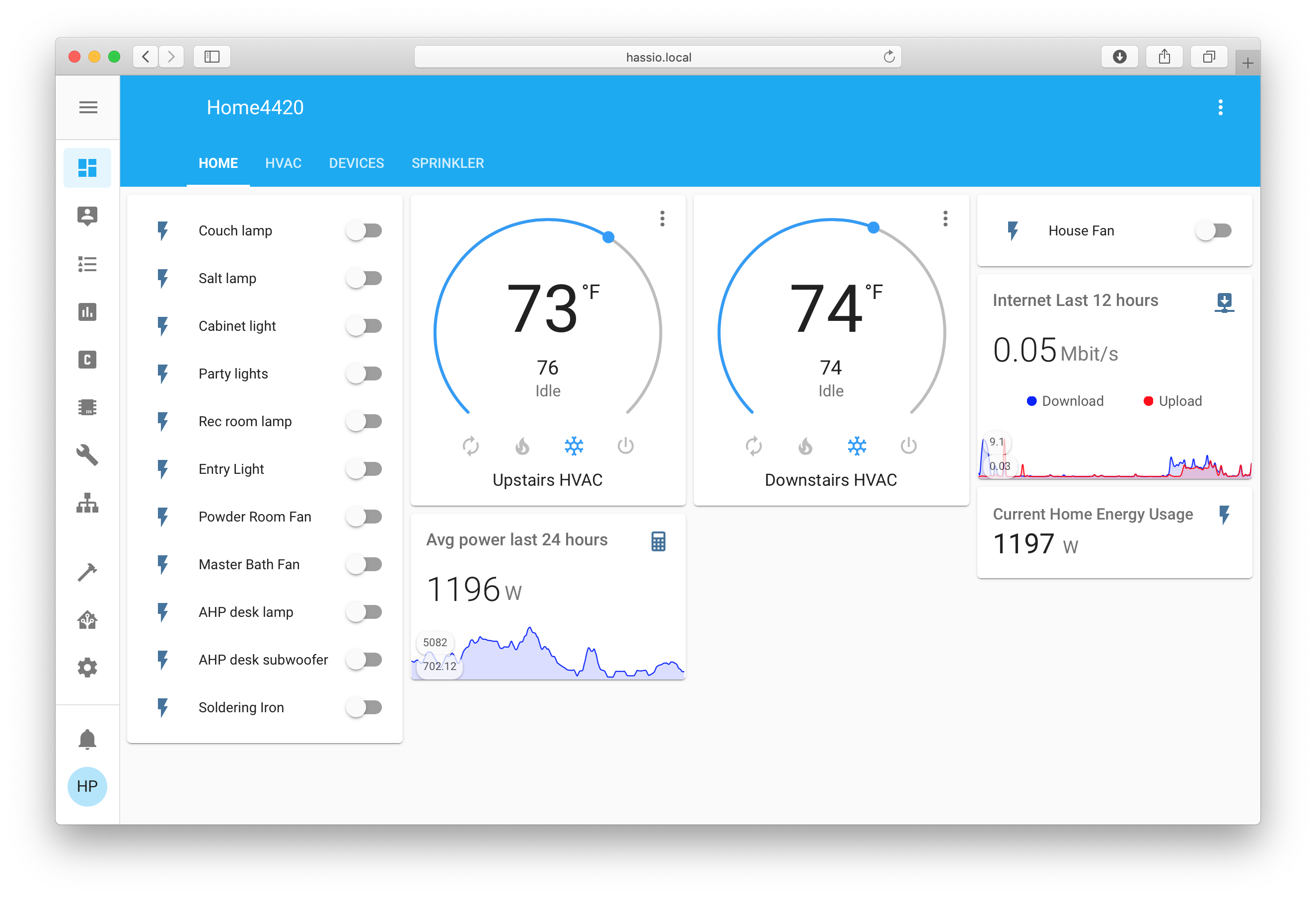Viewport: 1316px width, 898px height.
Task: Switch to the SPRINKLER tab
Action: click(x=447, y=163)
